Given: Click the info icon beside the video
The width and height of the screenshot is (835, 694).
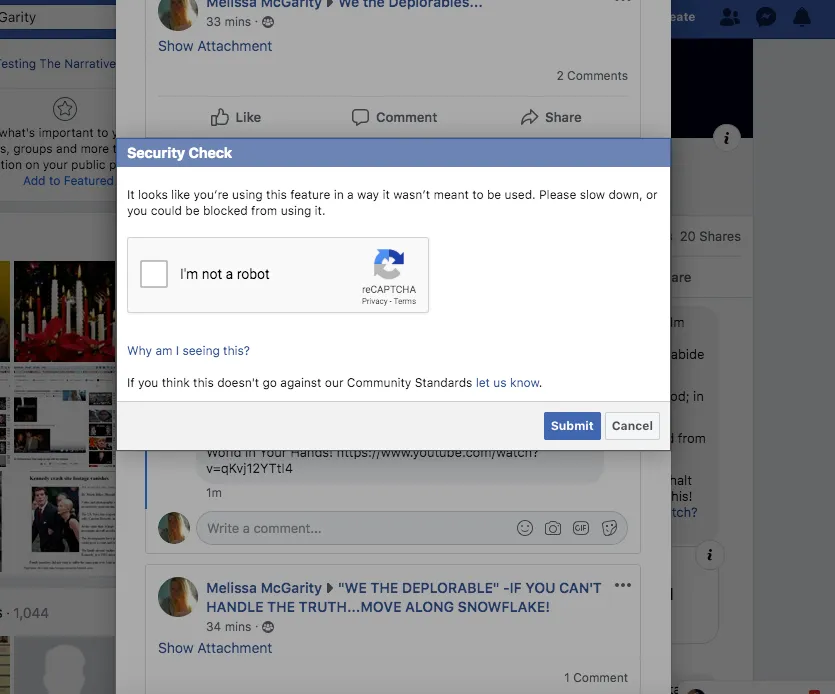Looking at the screenshot, I should point(726,138).
